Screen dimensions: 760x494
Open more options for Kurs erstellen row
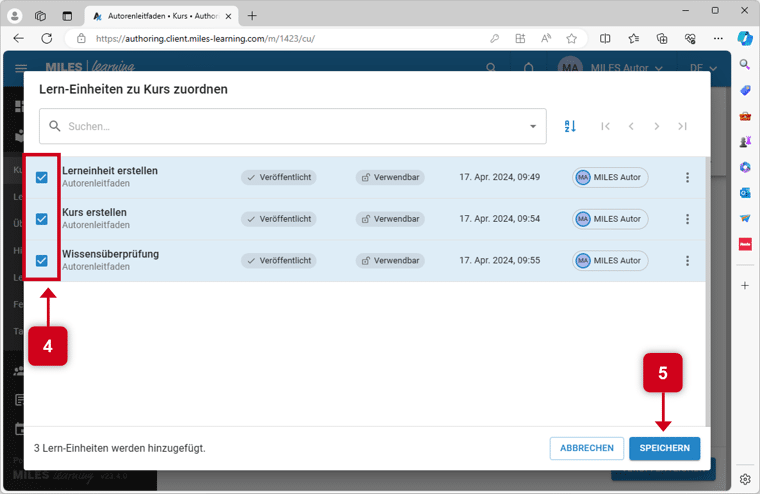[x=687, y=219]
